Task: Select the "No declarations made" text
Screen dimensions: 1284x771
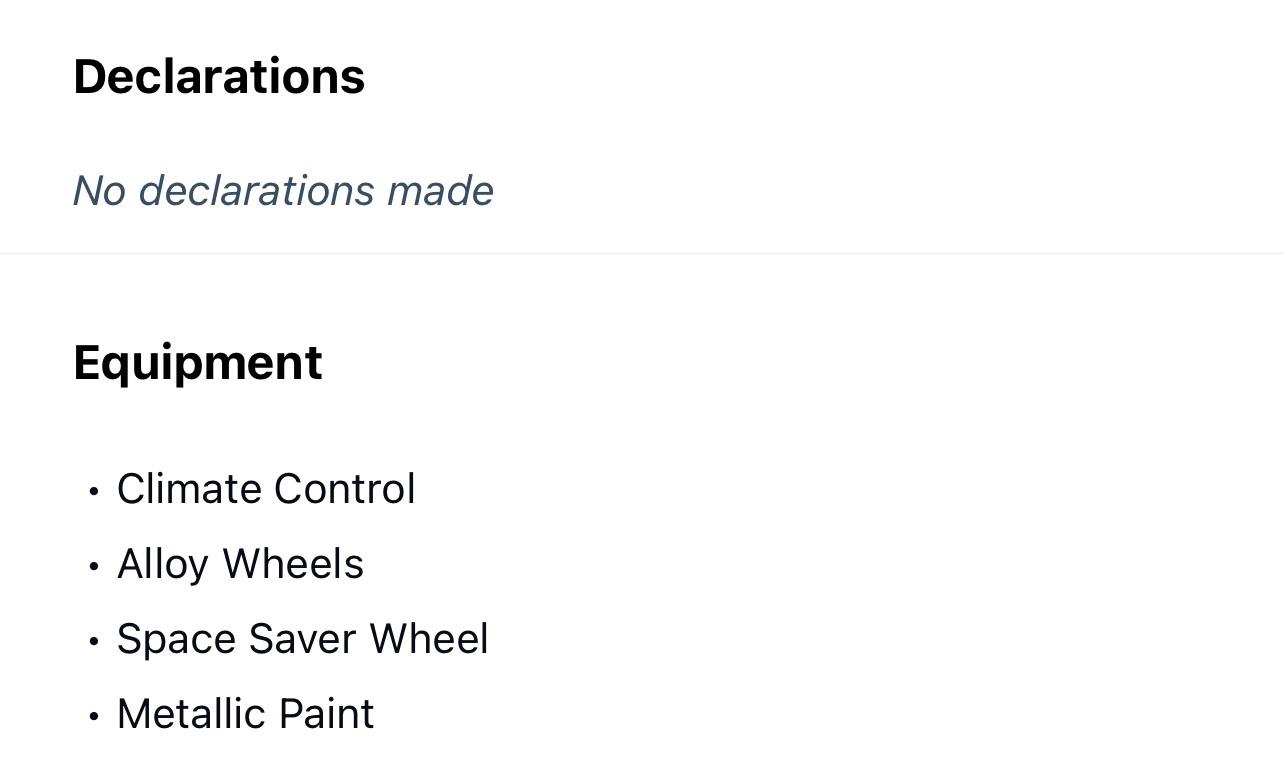Action: click(x=283, y=191)
